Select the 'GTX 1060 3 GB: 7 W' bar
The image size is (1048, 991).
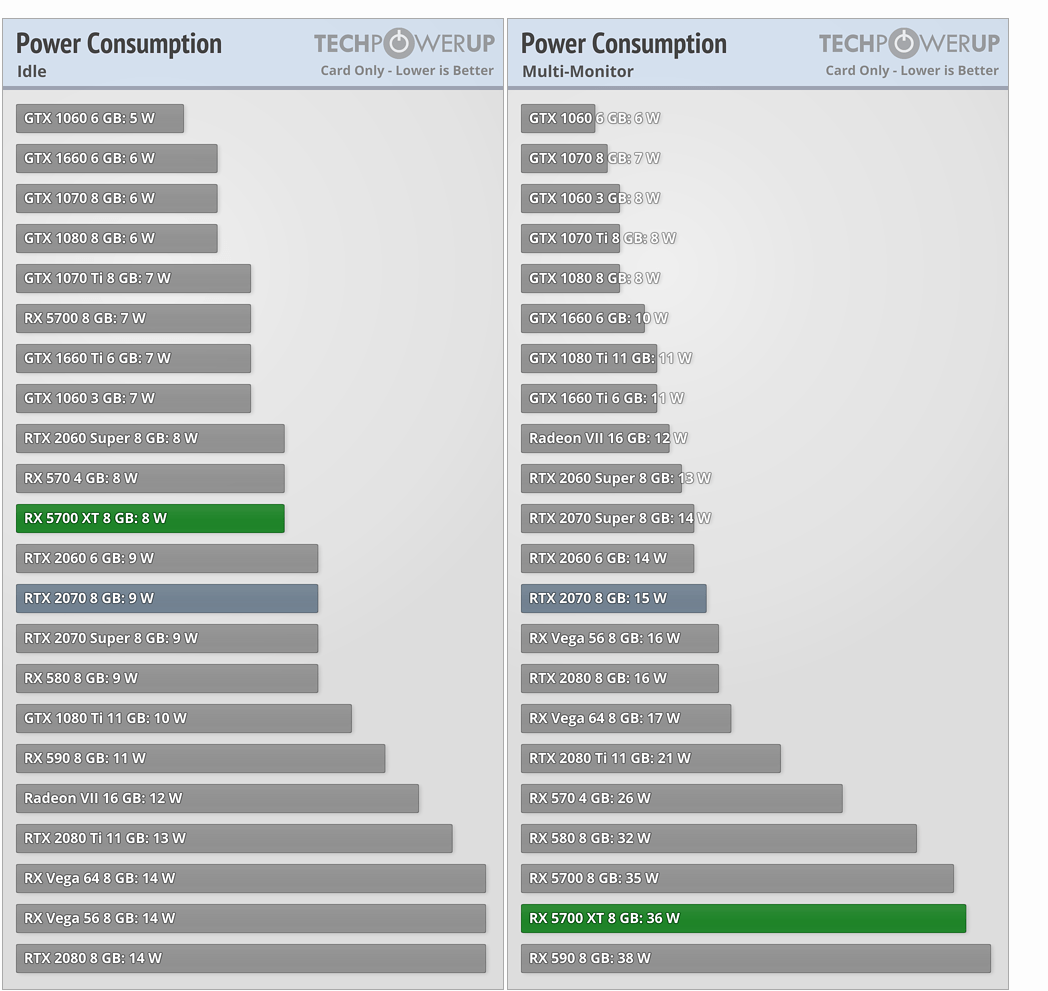coord(133,398)
